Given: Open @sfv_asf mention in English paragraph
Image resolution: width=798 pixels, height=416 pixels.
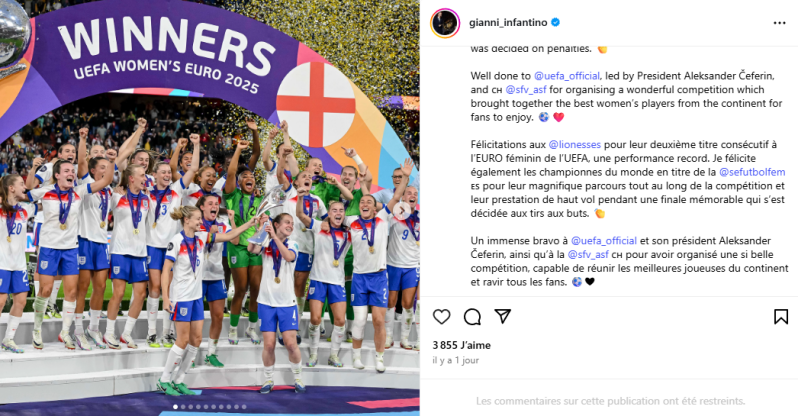Looking at the screenshot, I should (526, 90).
